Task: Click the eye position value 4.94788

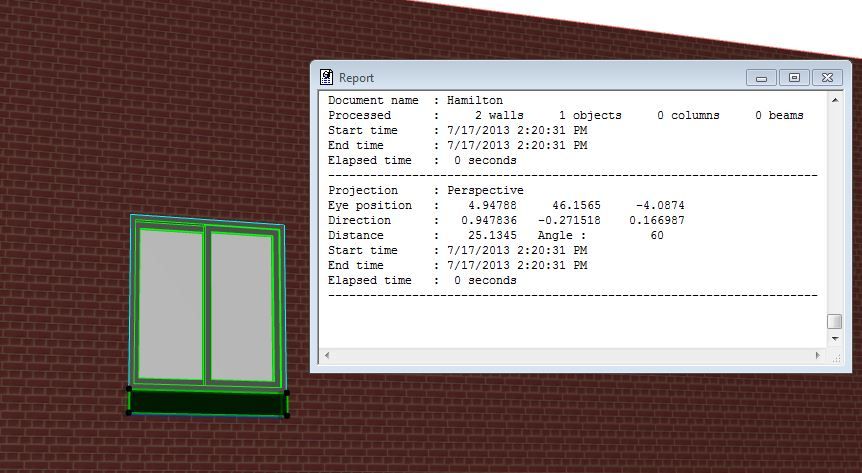Action: [492, 205]
